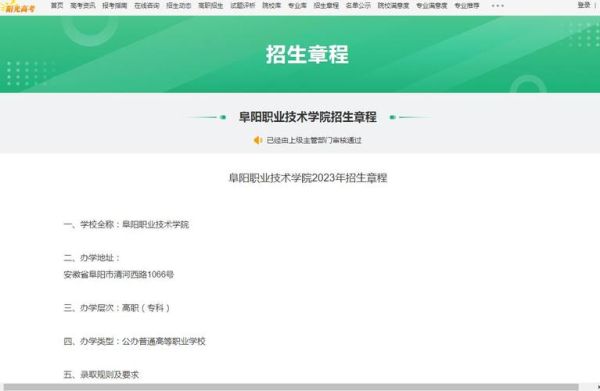
Task: Expand the three-dots more navigation menu
Action: [x=497, y=6]
